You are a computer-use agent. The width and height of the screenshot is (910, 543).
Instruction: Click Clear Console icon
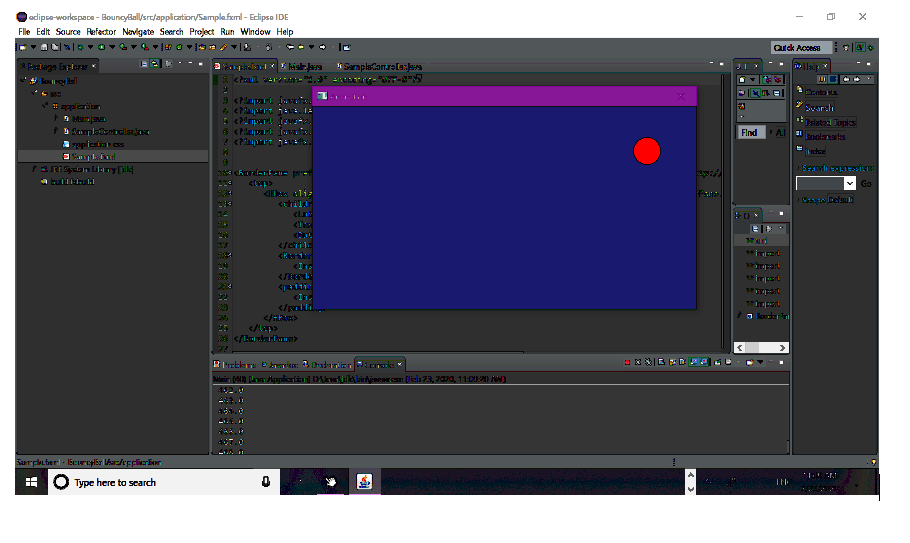click(x=661, y=363)
